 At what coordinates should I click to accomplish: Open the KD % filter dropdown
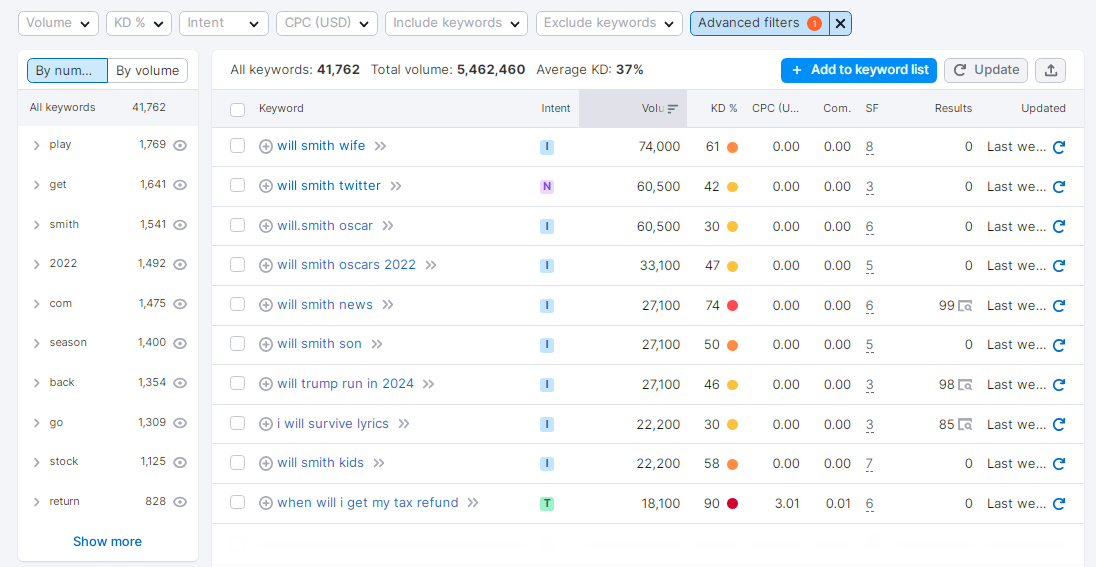click(x=139, y=23)
